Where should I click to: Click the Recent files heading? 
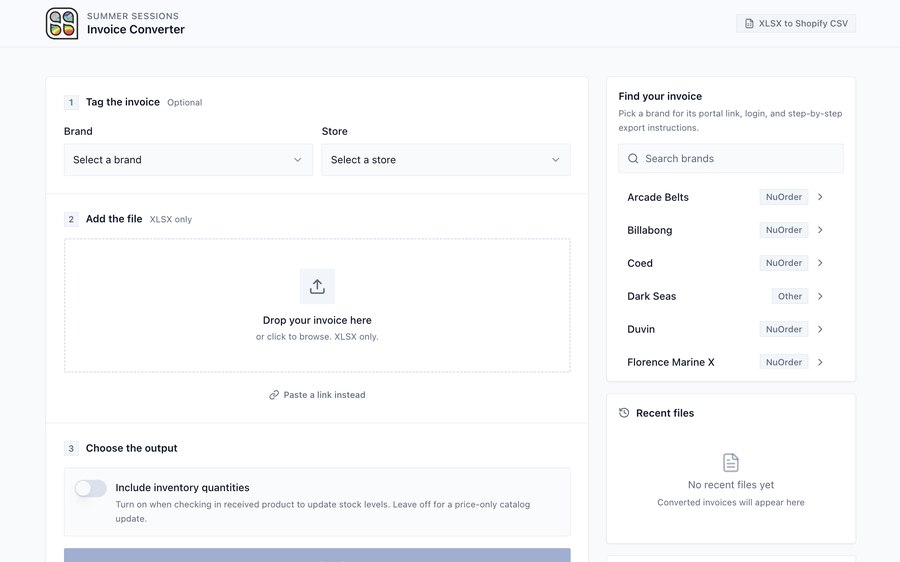click(x=665, y=413)
